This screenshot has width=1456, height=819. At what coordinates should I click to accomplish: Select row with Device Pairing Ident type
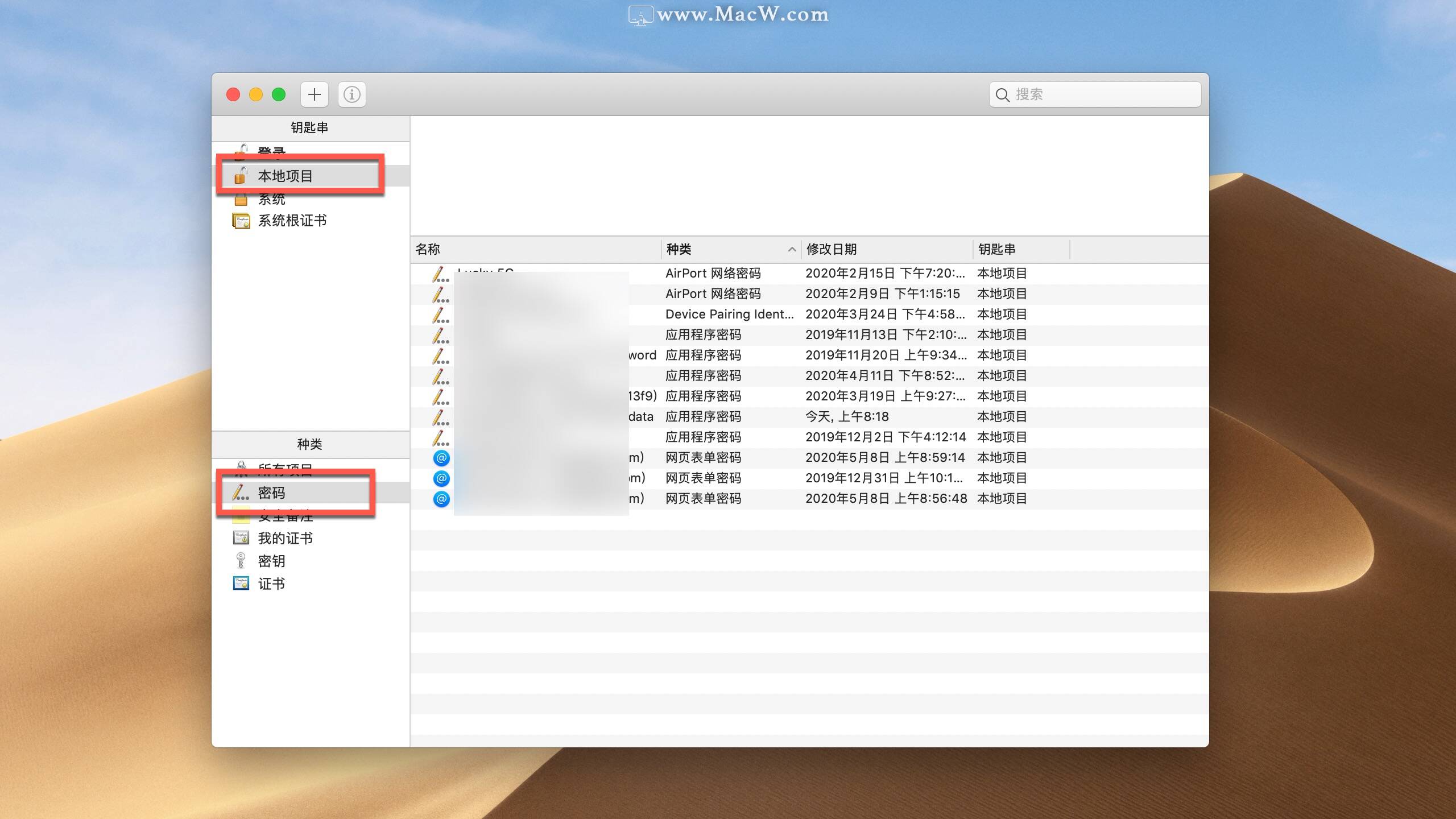coord(729,315)
